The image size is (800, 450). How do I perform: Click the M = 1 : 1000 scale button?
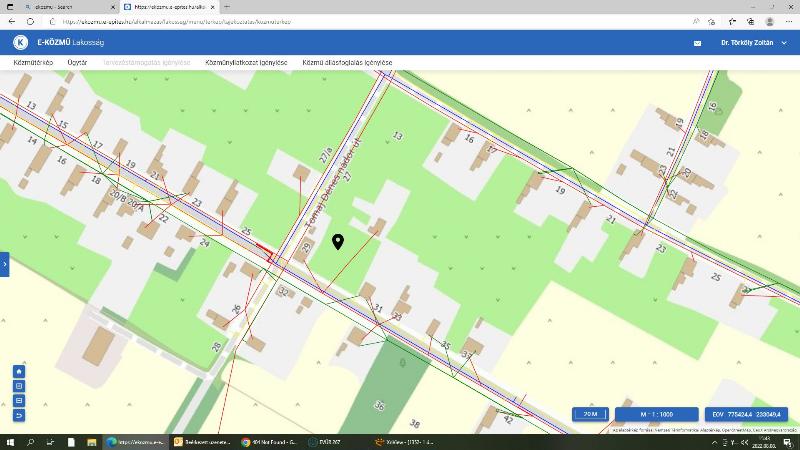pos(657,414)
